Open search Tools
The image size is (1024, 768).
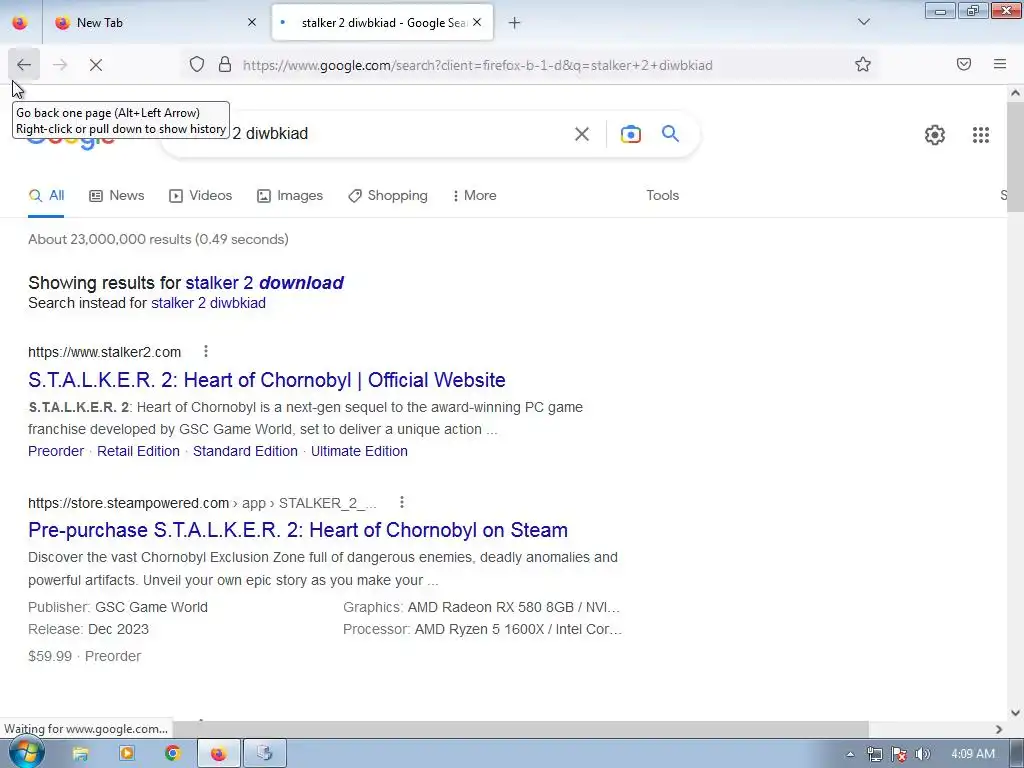coord(662,195)
